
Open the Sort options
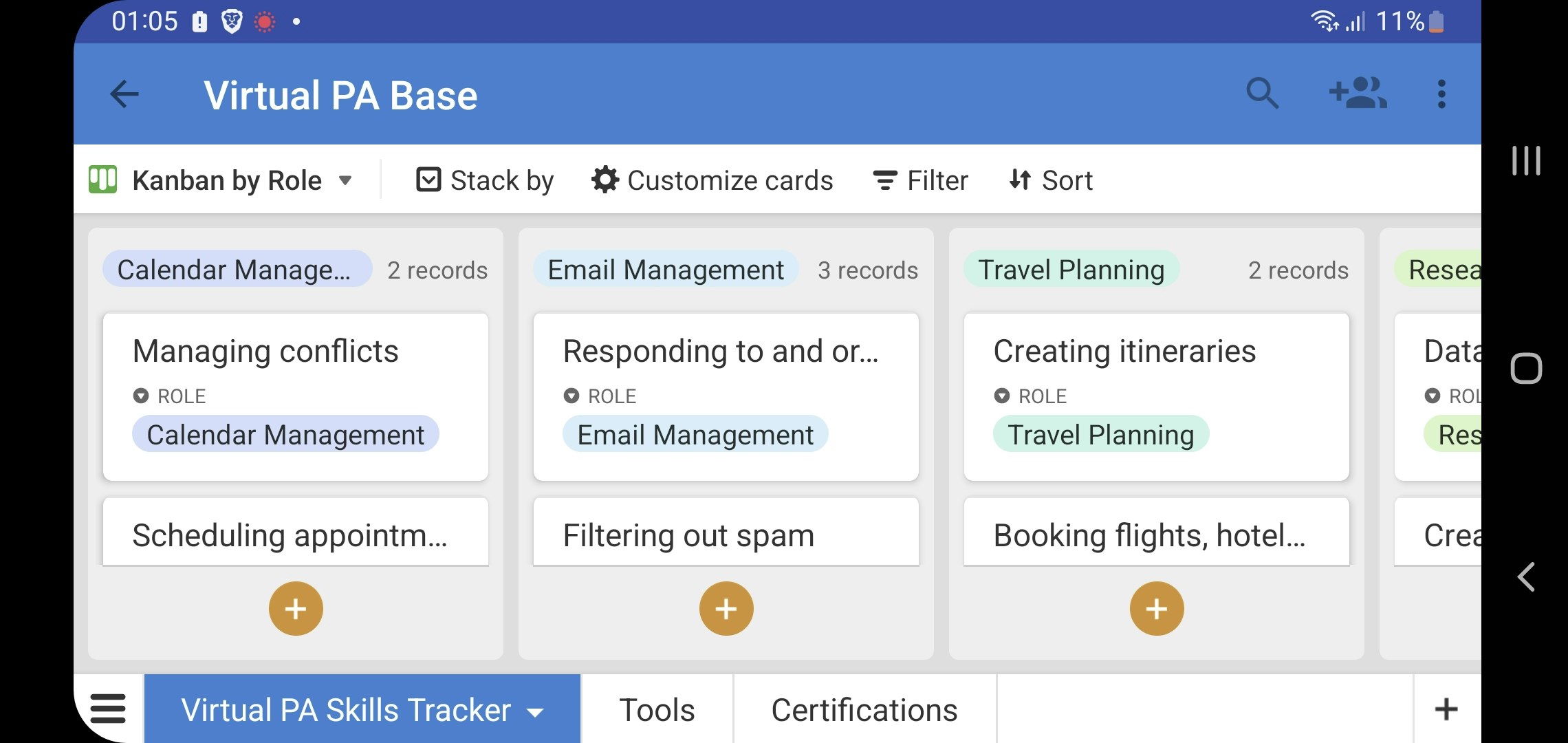[x=1050, y=180]
